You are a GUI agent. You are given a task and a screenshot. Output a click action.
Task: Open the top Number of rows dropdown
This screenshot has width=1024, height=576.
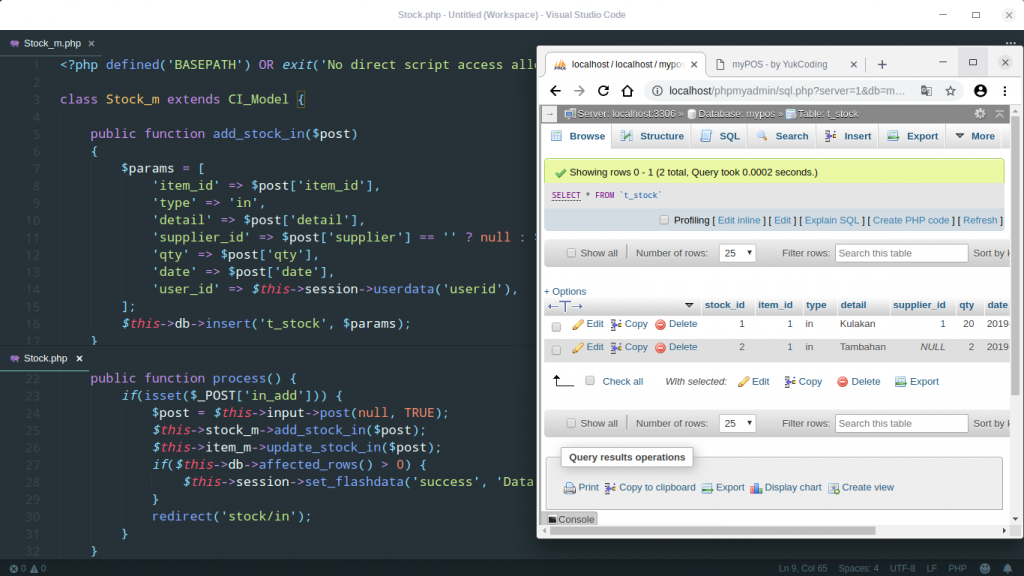pyautogui.click(x=738, y=253)
